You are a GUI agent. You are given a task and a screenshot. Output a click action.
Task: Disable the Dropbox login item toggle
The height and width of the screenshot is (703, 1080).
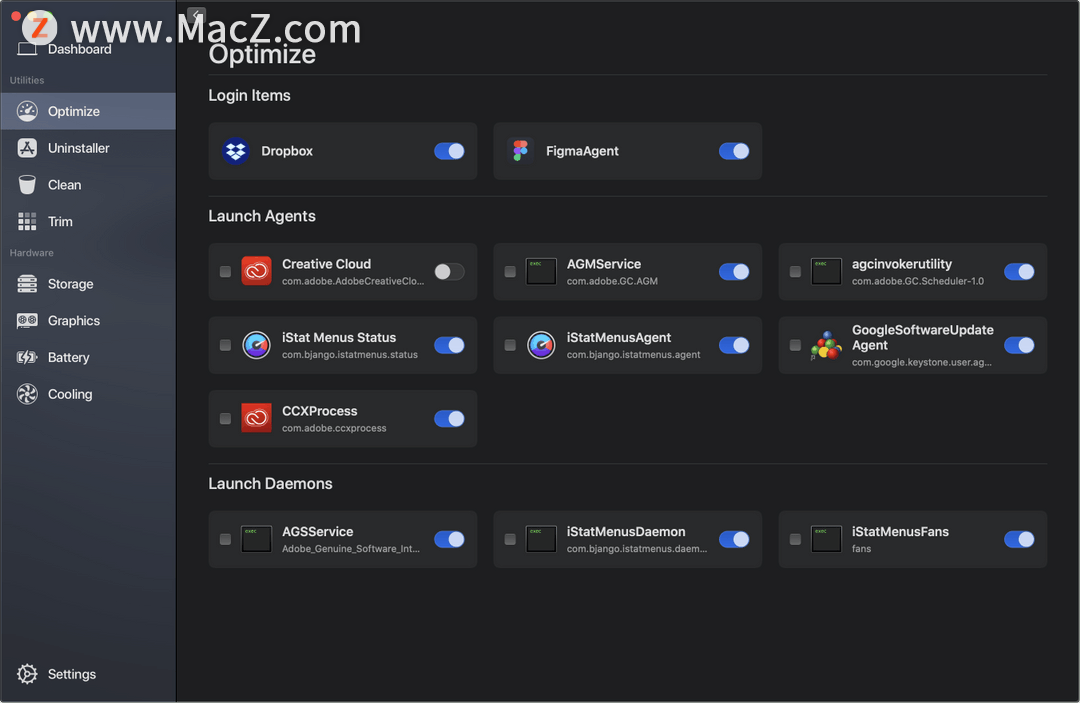(449, 151)
